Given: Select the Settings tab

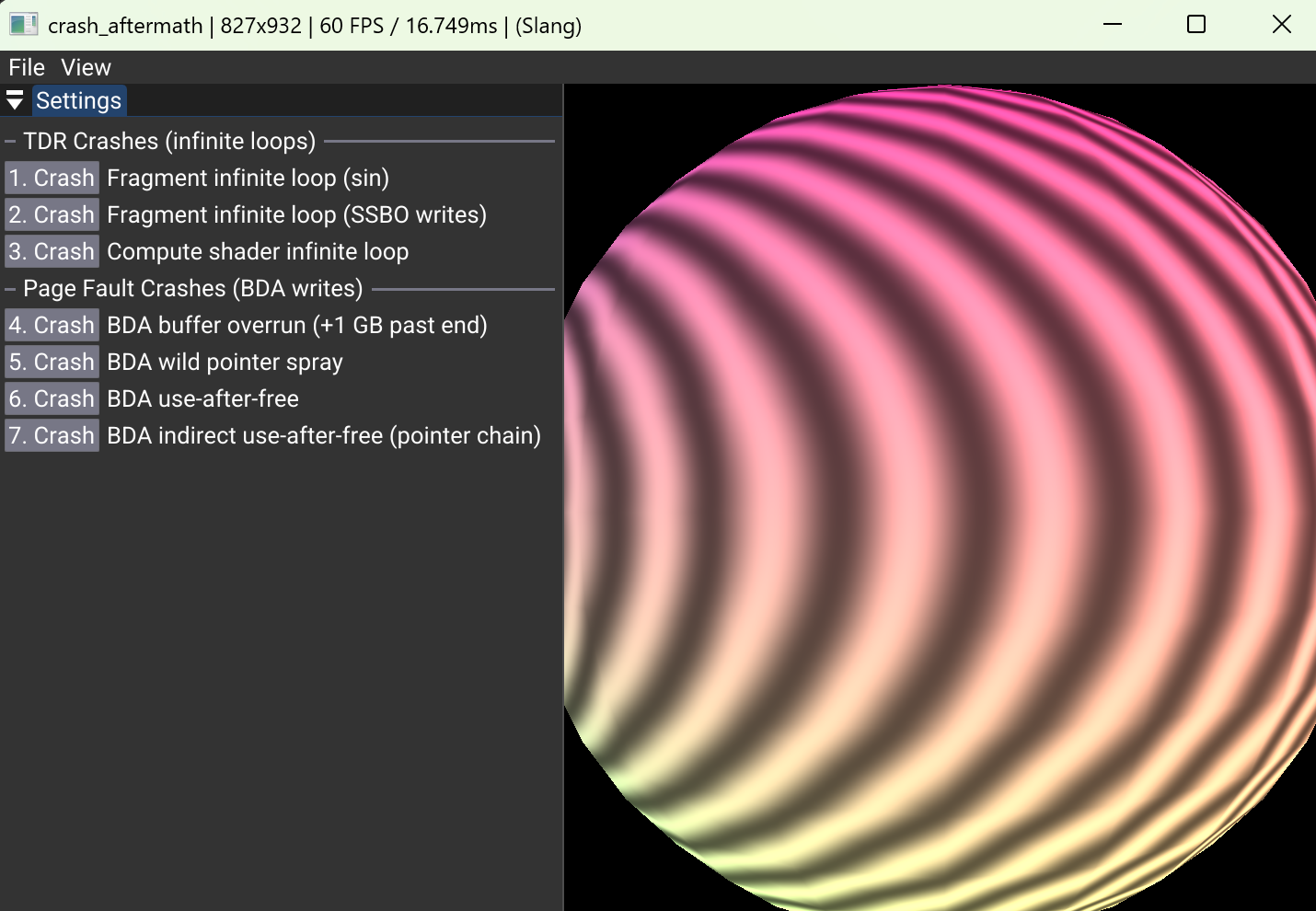Looking at the screenshot, I should 78,100.
